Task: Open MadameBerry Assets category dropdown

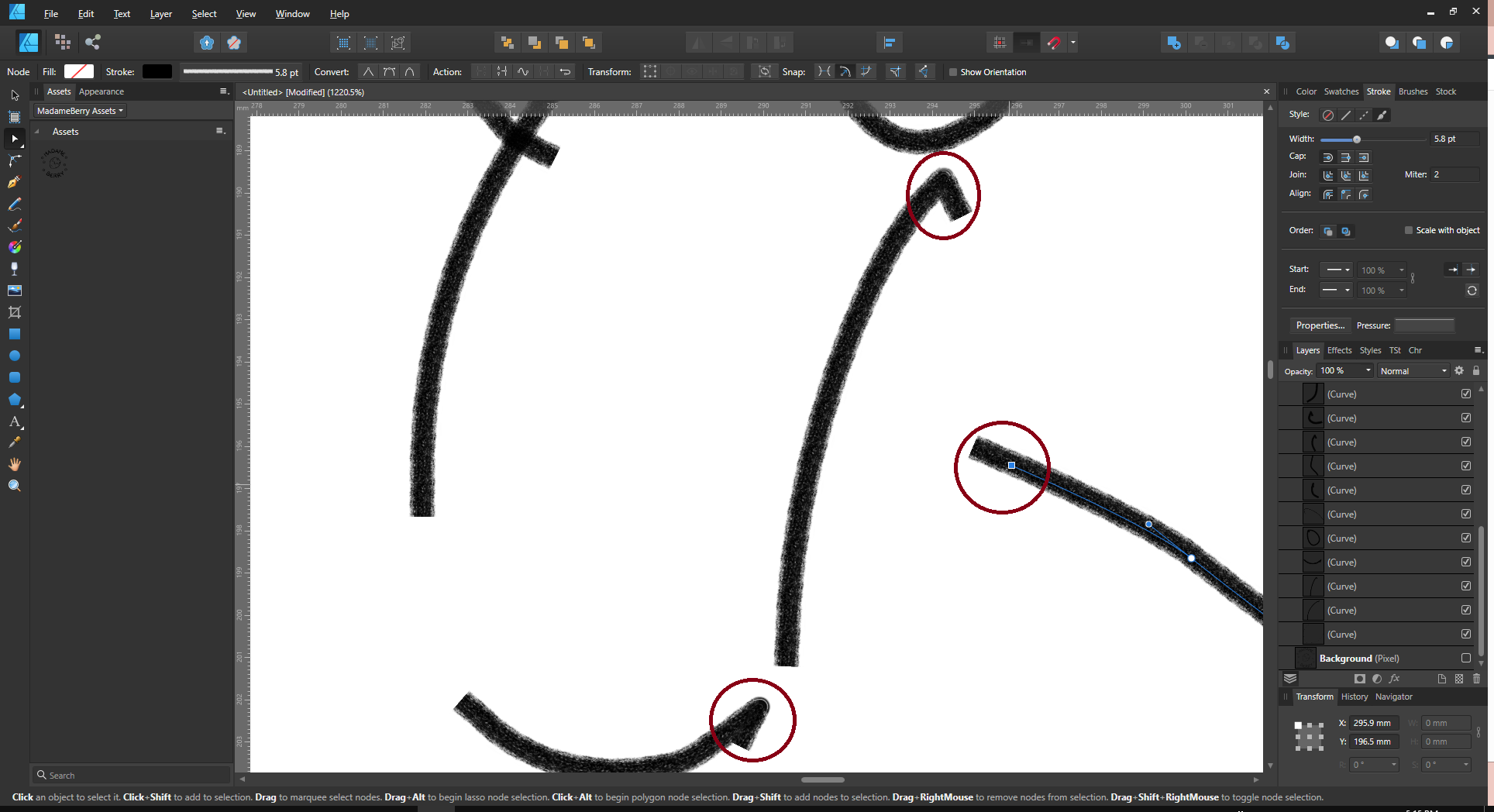Action: [x=80, y=111]
